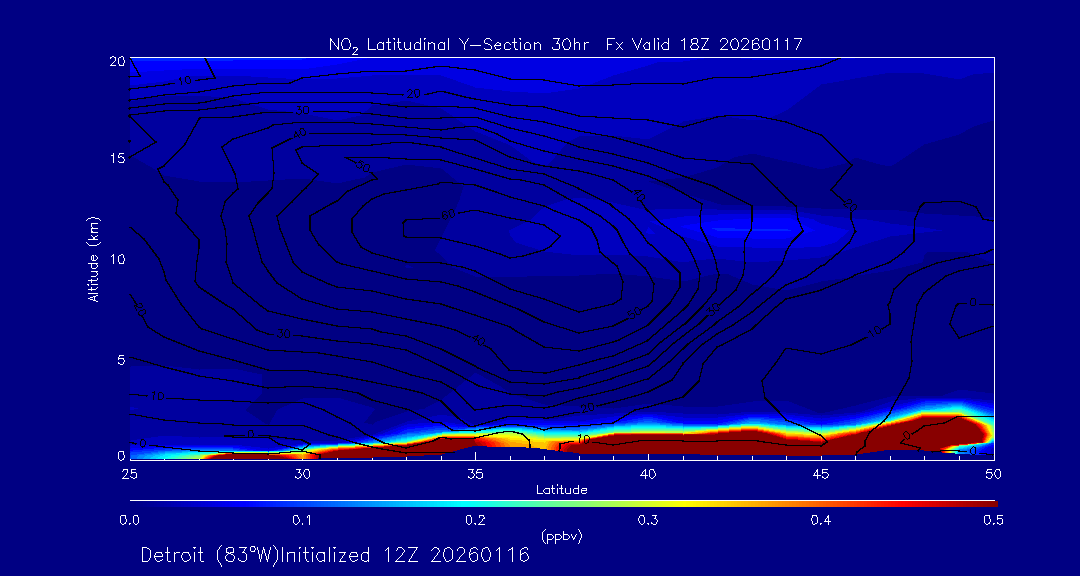Image resolution: width=1080 pixels, height=576 pixels.
Task: Click altitude axis tick label 15
Action: coord(117,158)
